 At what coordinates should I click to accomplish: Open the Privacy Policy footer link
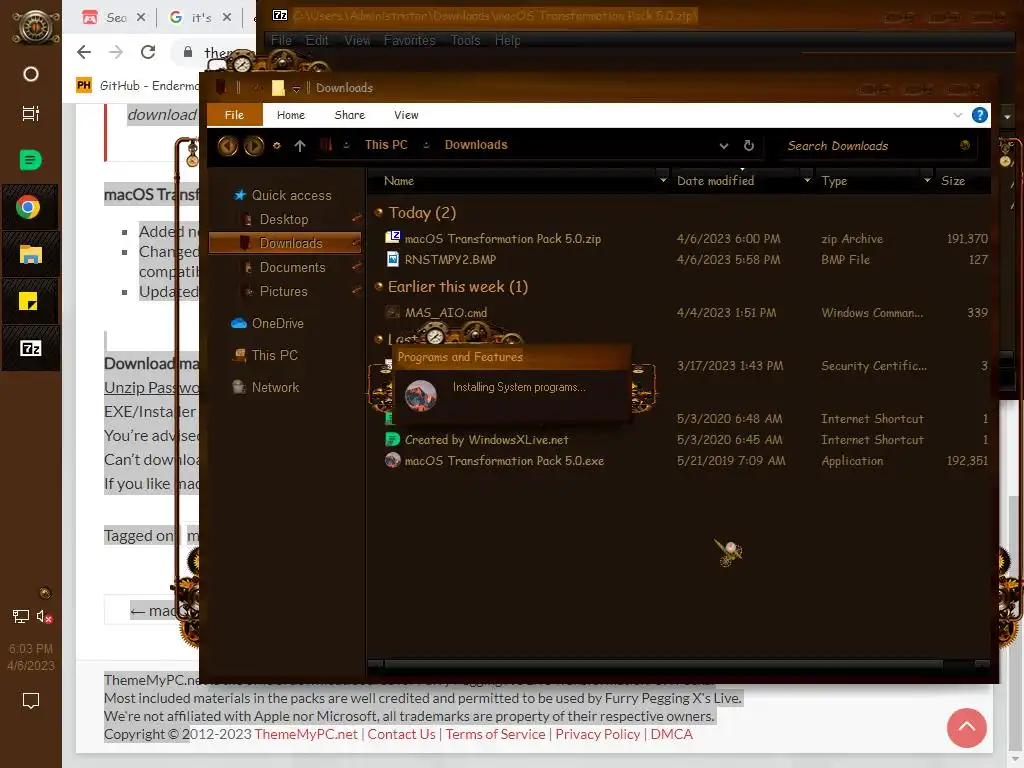[598, 734]
